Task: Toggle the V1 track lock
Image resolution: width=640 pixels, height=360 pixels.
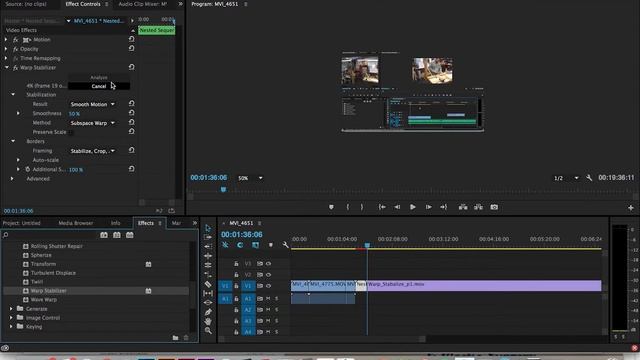Action: click(236, 286)
